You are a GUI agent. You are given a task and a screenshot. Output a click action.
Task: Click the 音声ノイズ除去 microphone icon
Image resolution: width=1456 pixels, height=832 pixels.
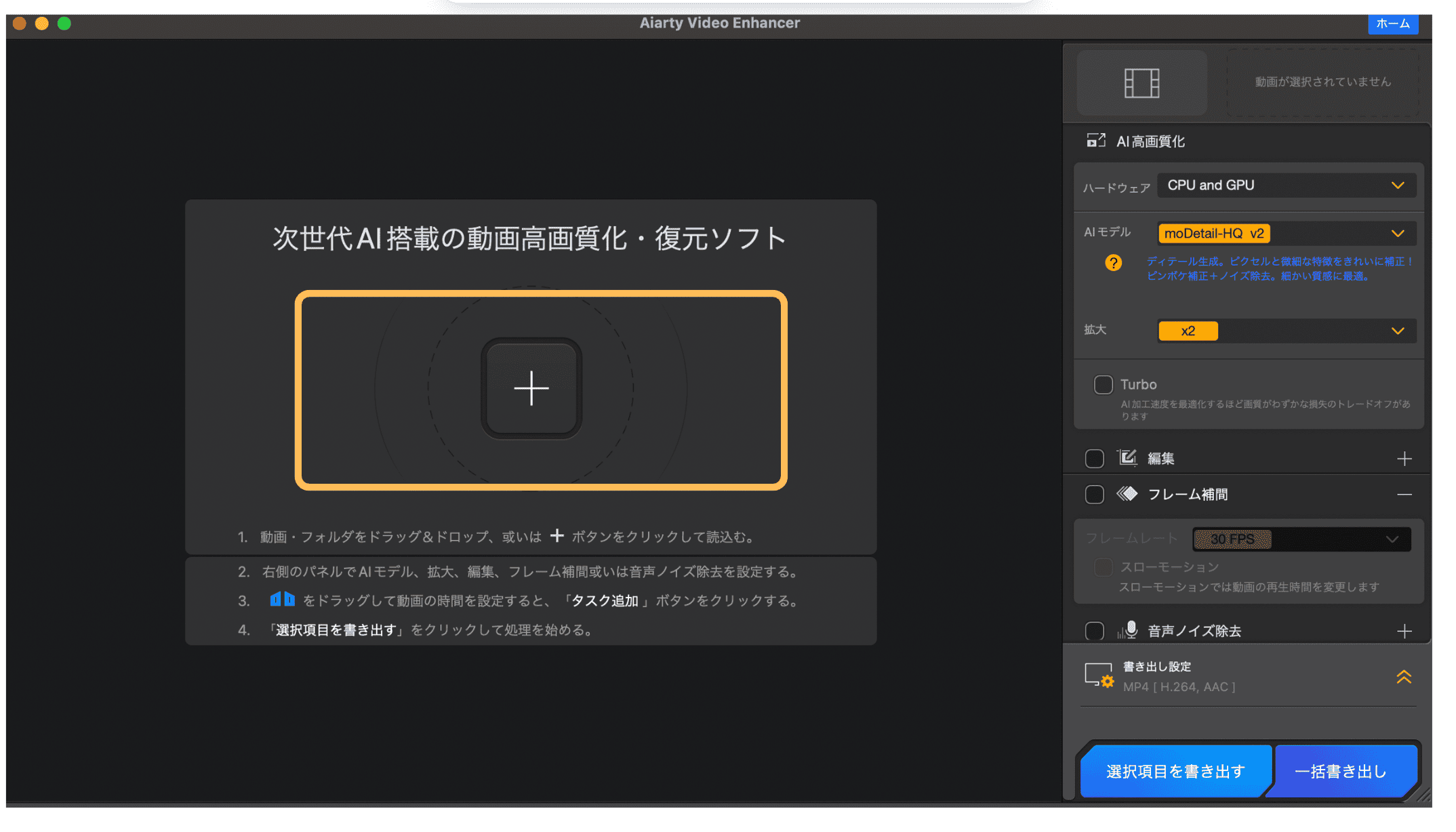point(1128,630)
